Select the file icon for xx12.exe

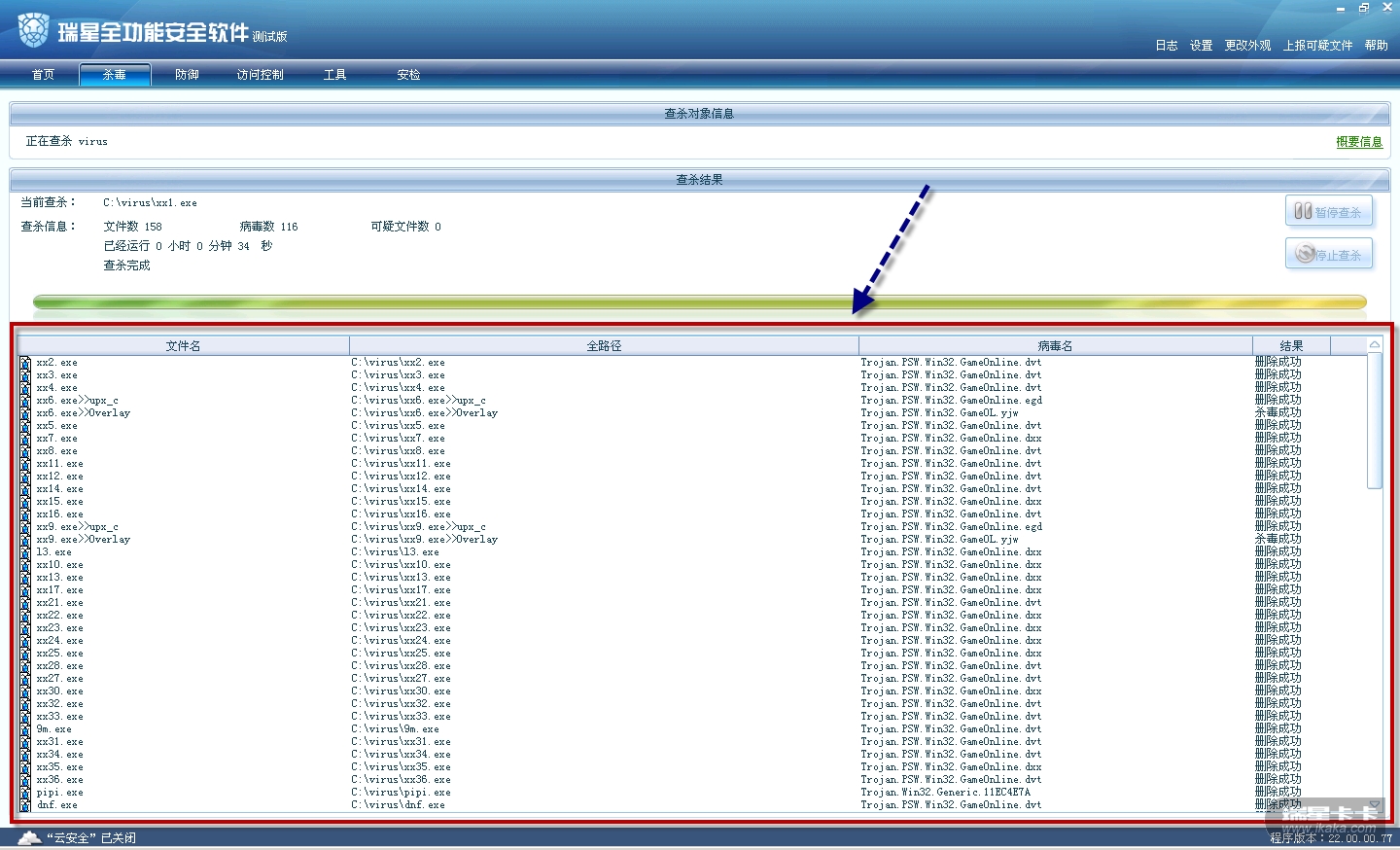[25, 477]
